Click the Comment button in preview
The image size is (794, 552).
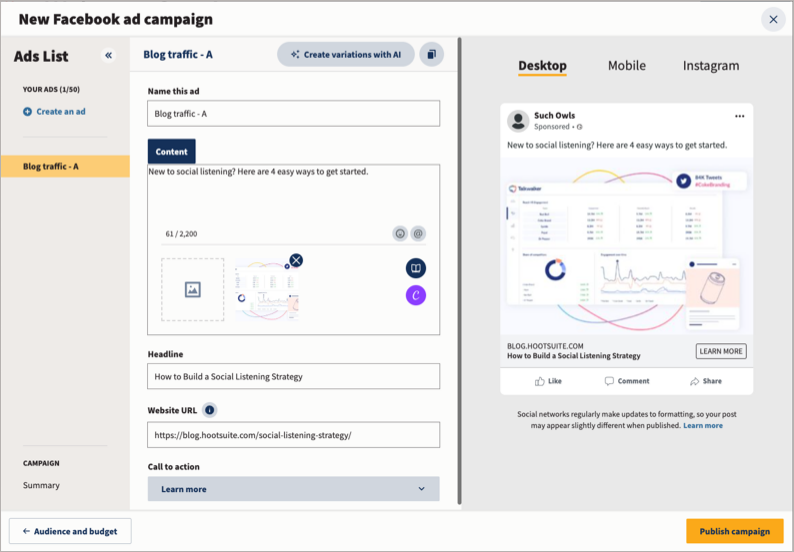coord(627,381)
